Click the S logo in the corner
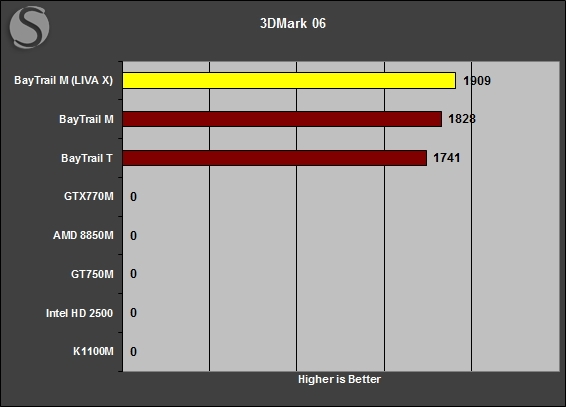 [x=29, y=27]
